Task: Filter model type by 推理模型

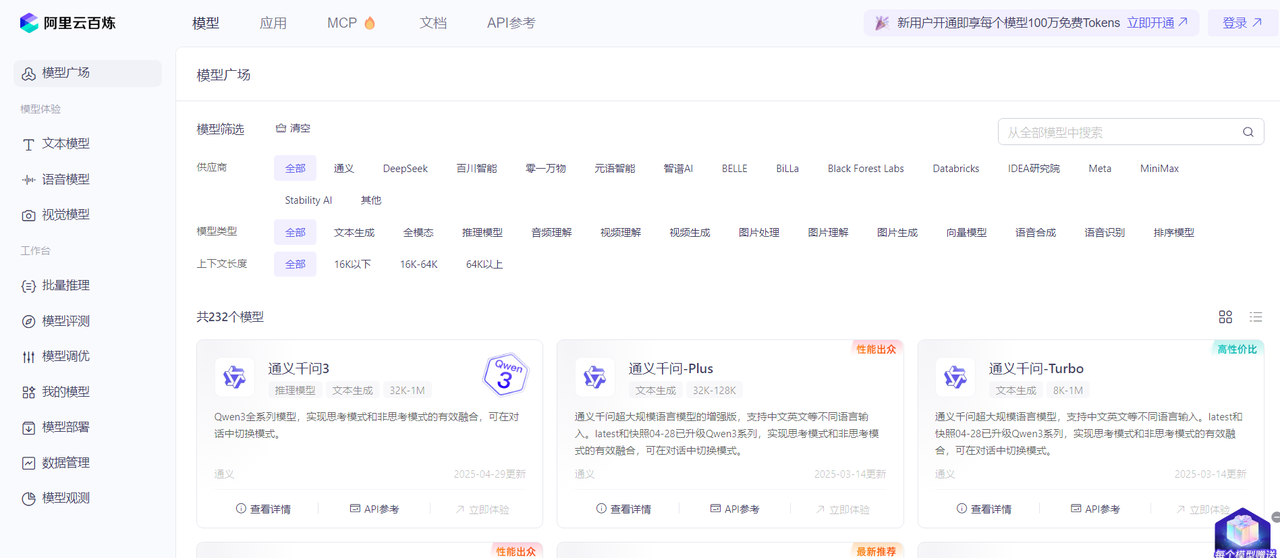Action: tap(482, 232)
